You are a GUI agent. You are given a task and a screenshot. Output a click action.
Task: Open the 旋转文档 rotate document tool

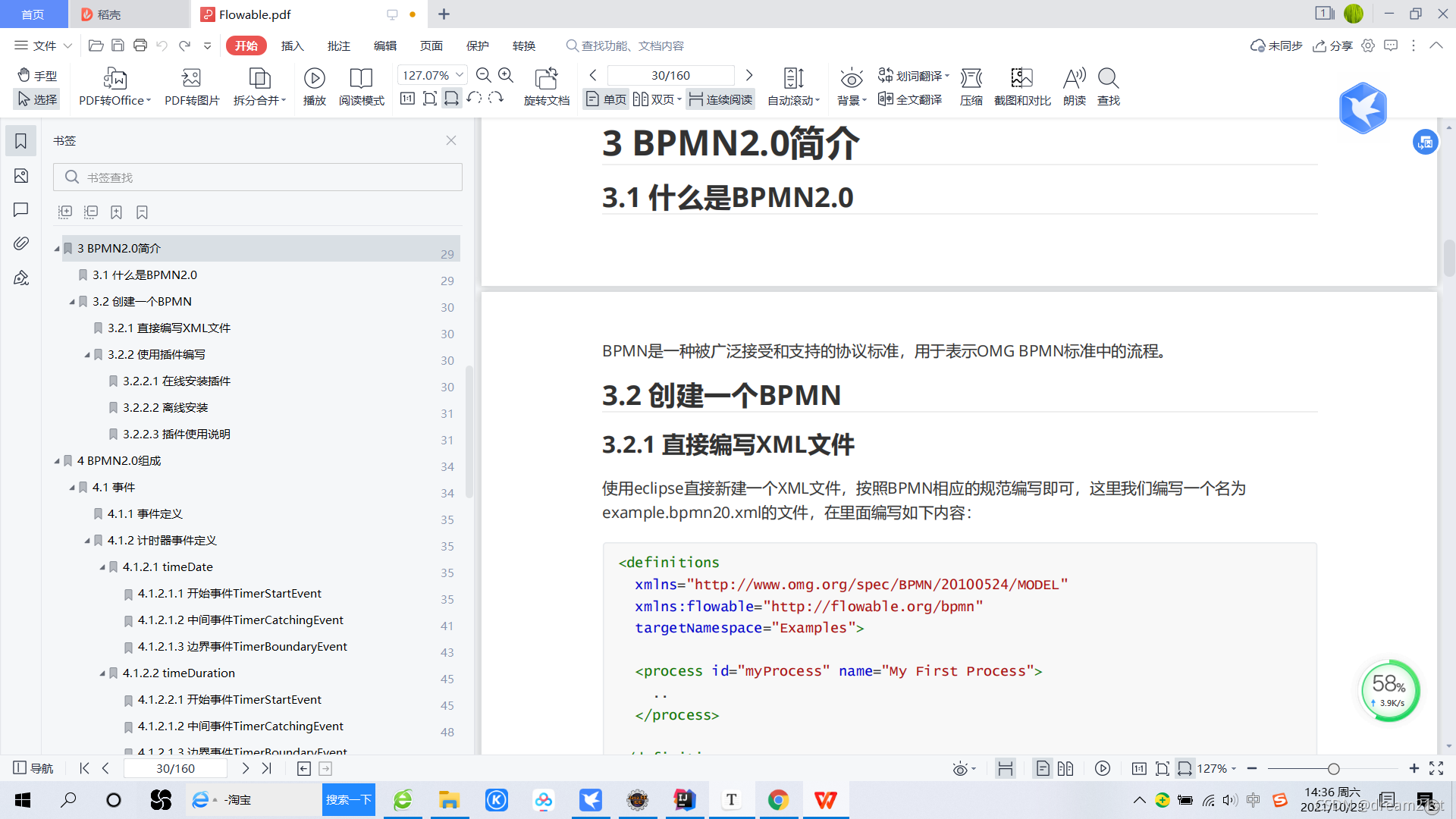tap(546, 79)
